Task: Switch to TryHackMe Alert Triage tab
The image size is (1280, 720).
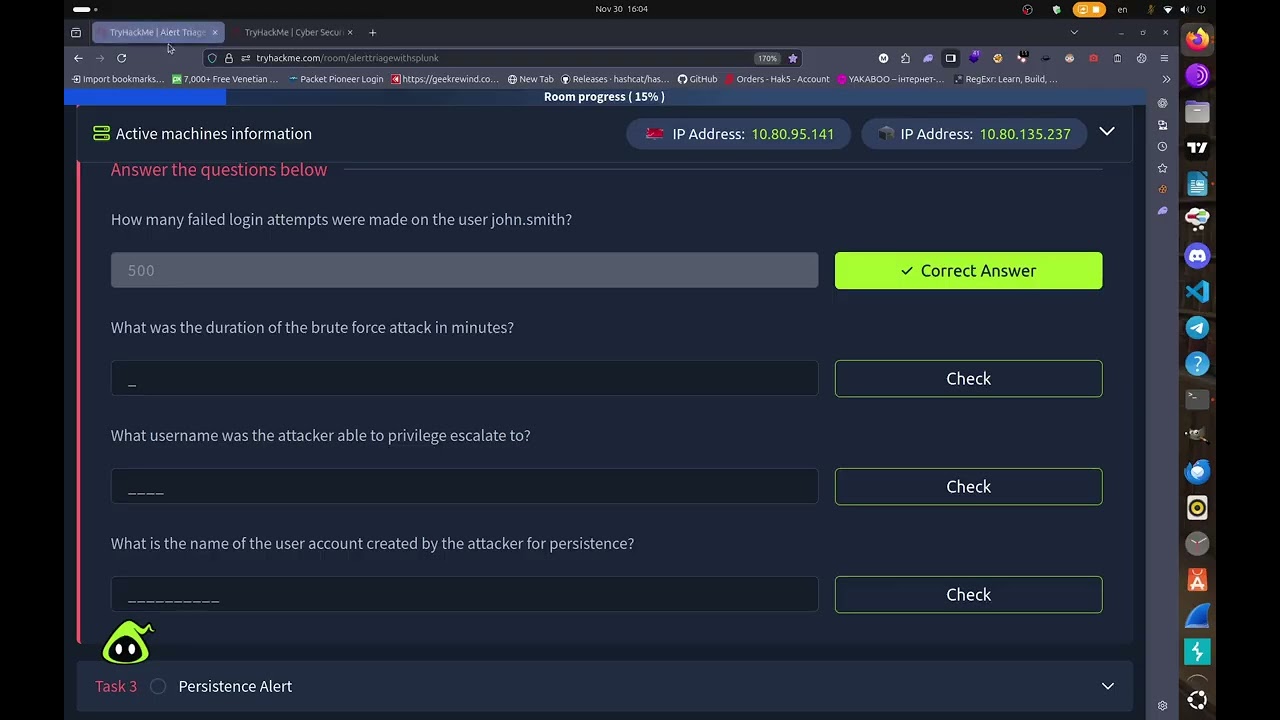Action: click(x=157, y=32)
